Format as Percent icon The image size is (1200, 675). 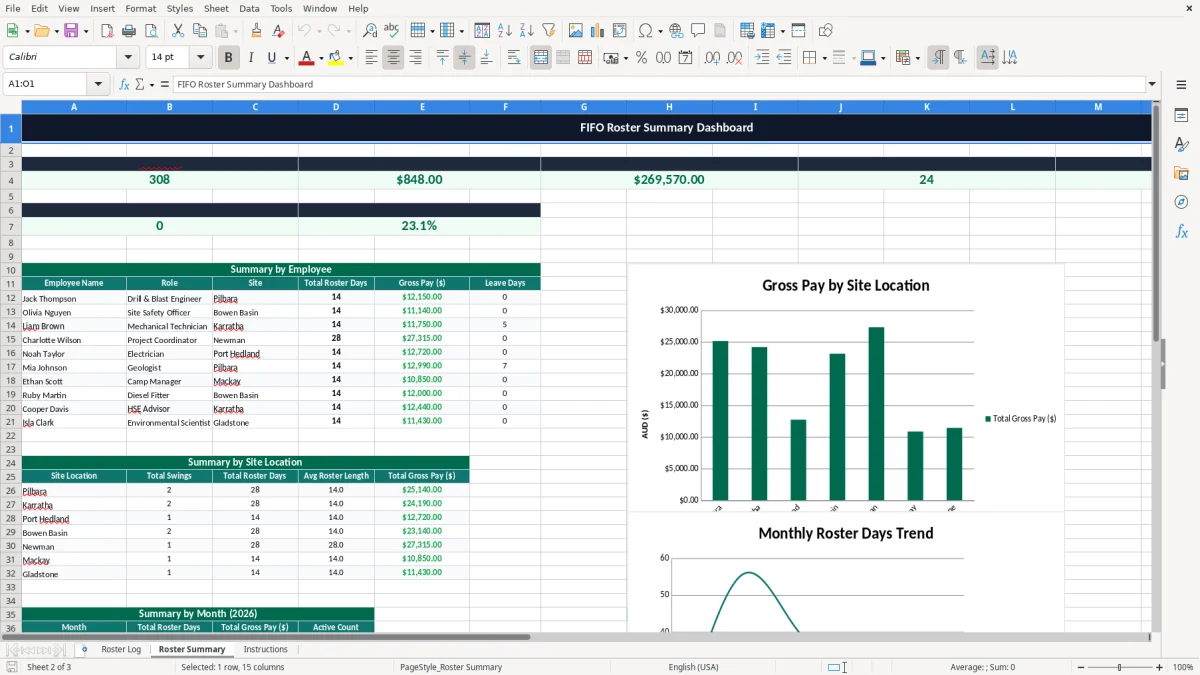coord(641,58)
